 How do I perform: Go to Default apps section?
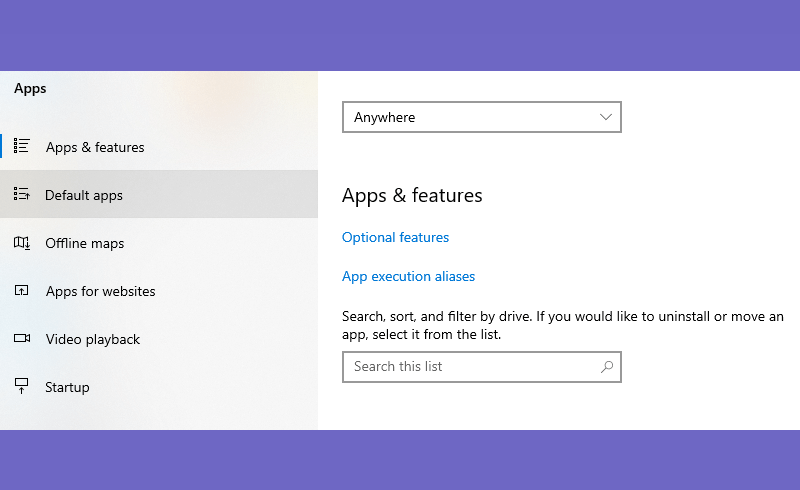pyautogui.click(x=159, y=194)
